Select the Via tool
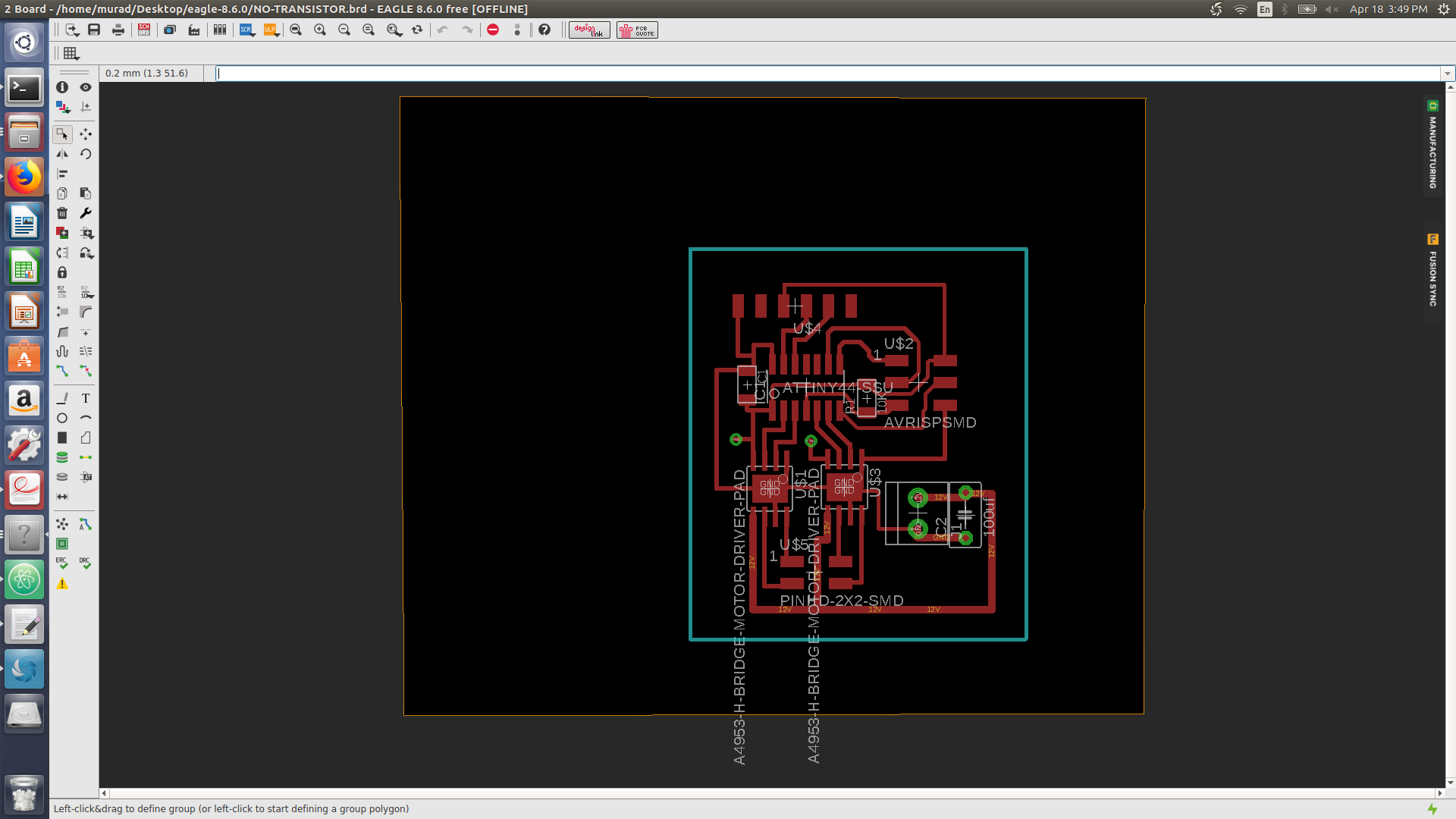Viewport: 1456px width, 819px height. (x=62, y=457)
